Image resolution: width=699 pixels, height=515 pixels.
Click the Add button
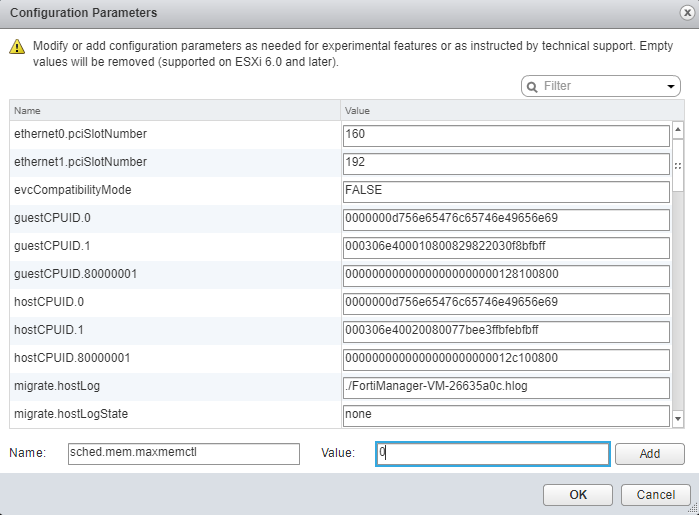(649, 453)
